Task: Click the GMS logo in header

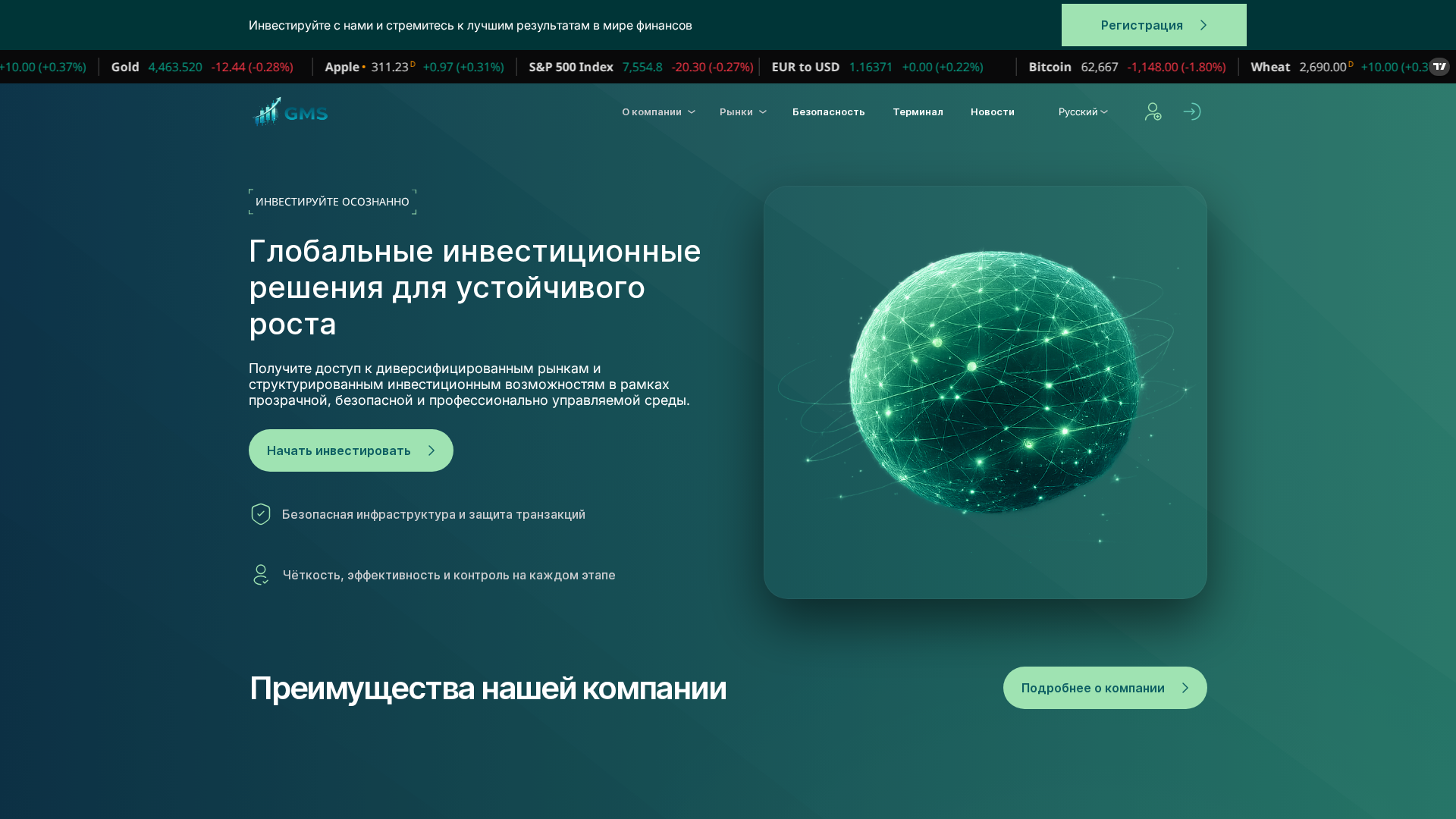Action: 290,111
